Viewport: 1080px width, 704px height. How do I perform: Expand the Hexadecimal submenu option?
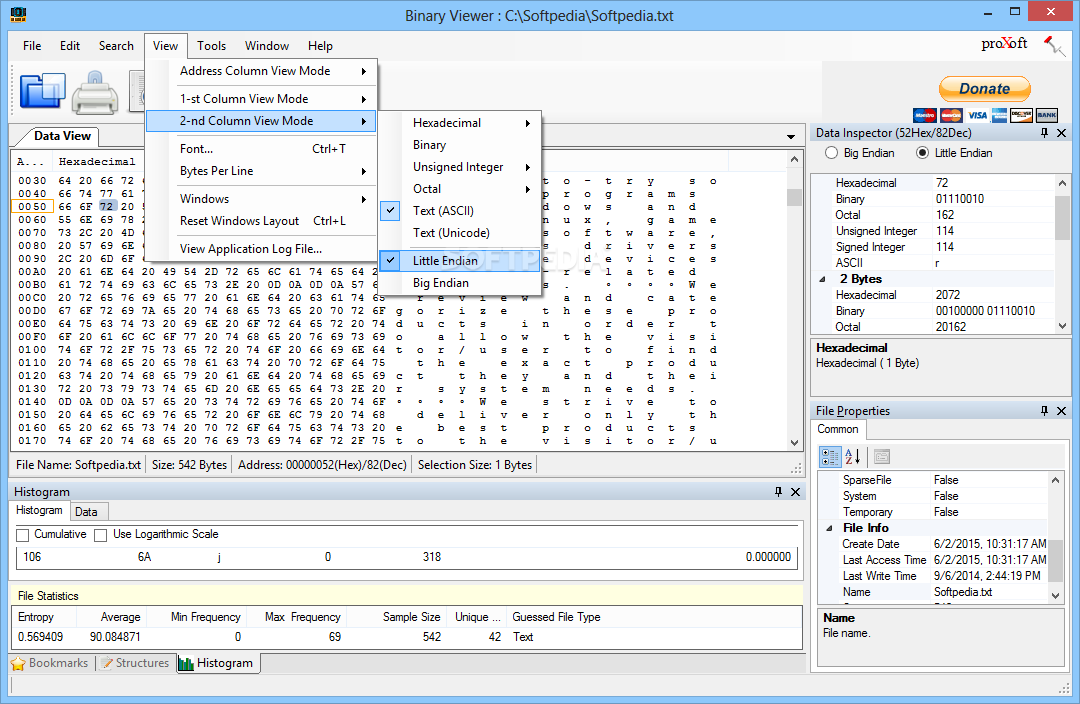(460, 123)
